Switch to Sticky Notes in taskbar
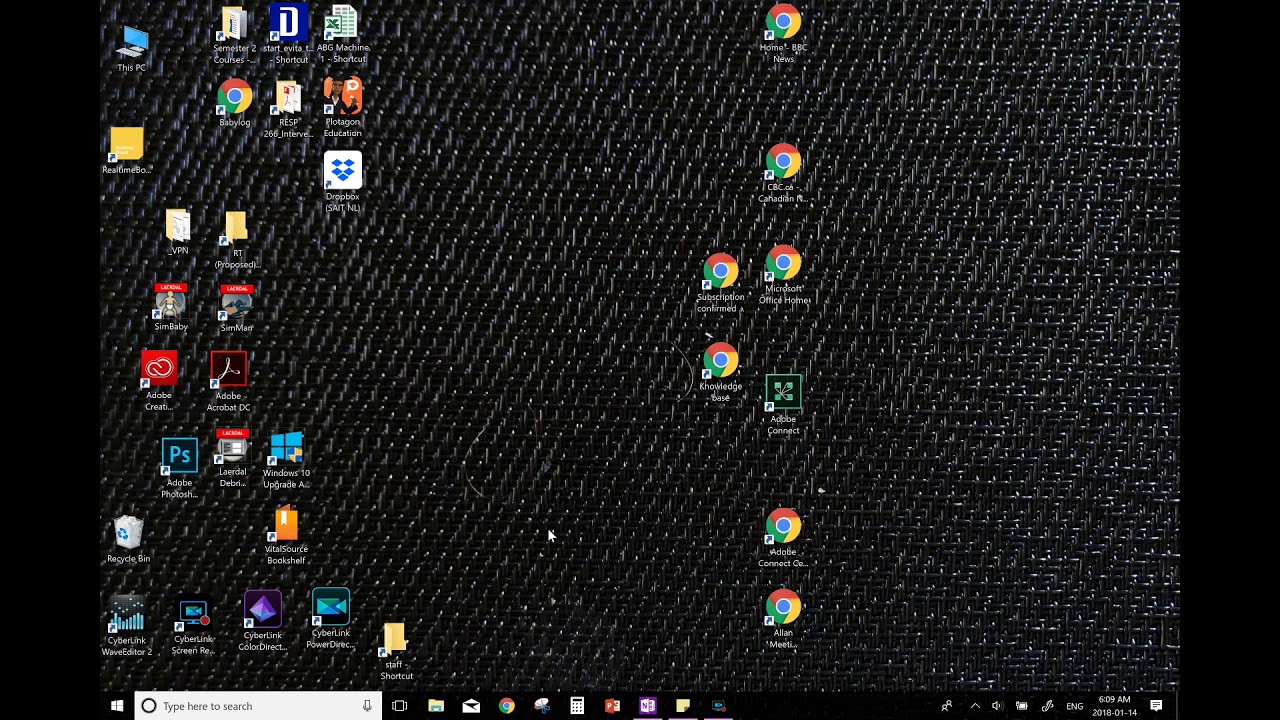1280x720 pixels. (x=683, y=706)
